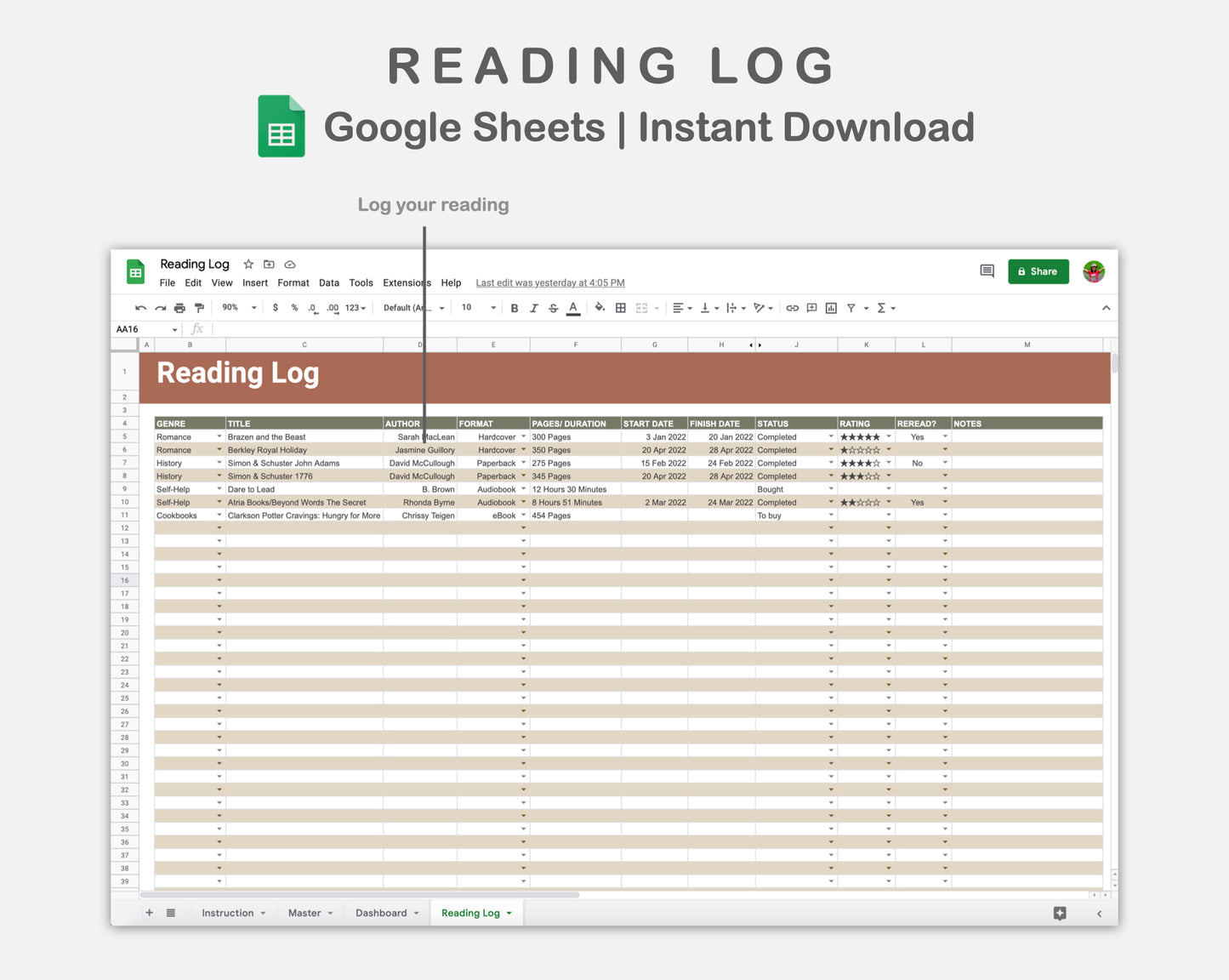Open the link to last edit at 4:05 PM

coord(549,282)
